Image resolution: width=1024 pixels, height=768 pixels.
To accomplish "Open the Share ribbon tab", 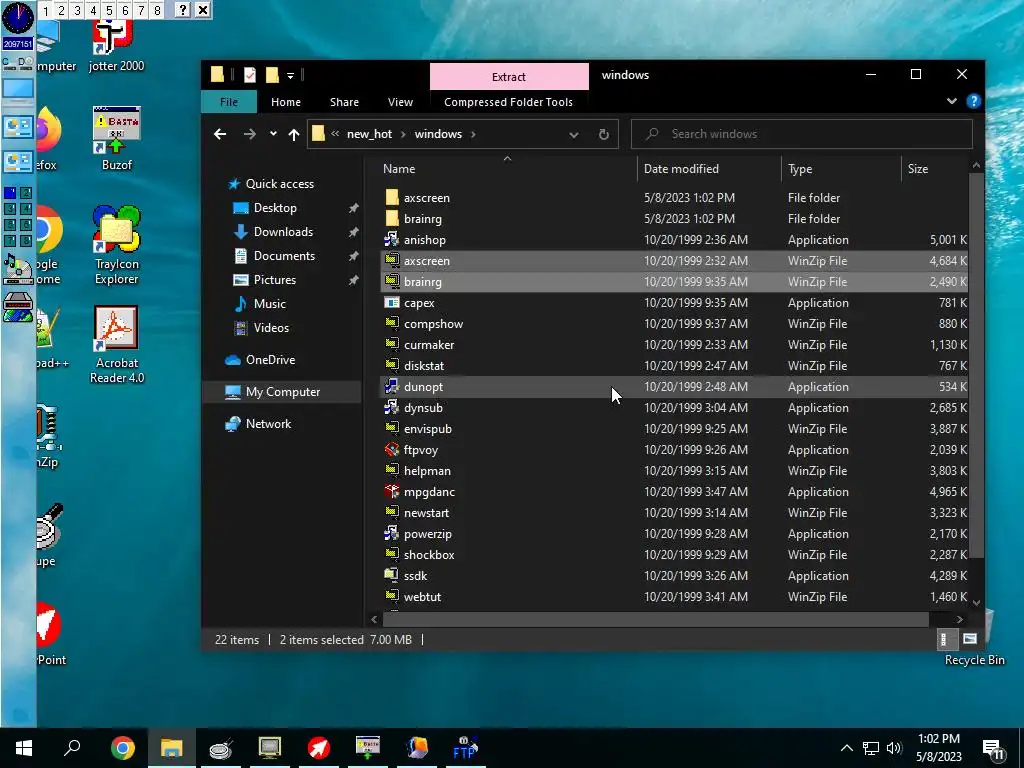I will [x=344, y=102].
